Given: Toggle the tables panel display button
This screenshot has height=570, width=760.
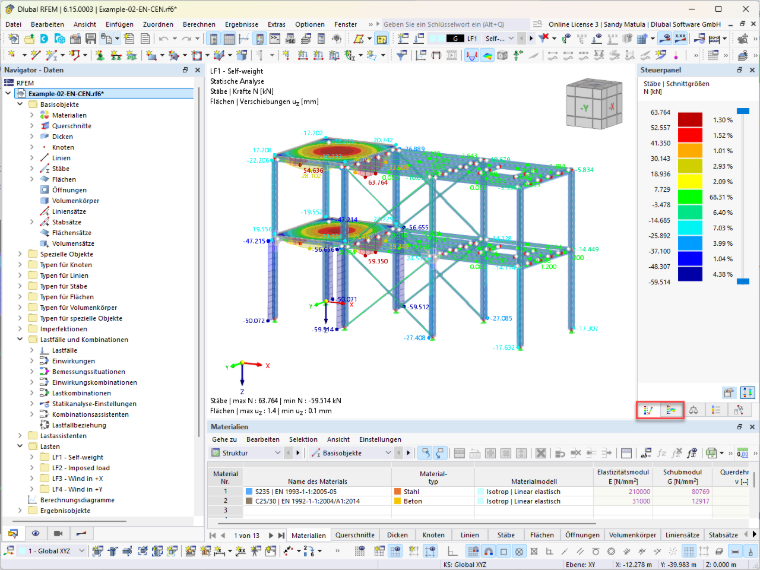Looking at the screenshot, I should coord(229,38).
